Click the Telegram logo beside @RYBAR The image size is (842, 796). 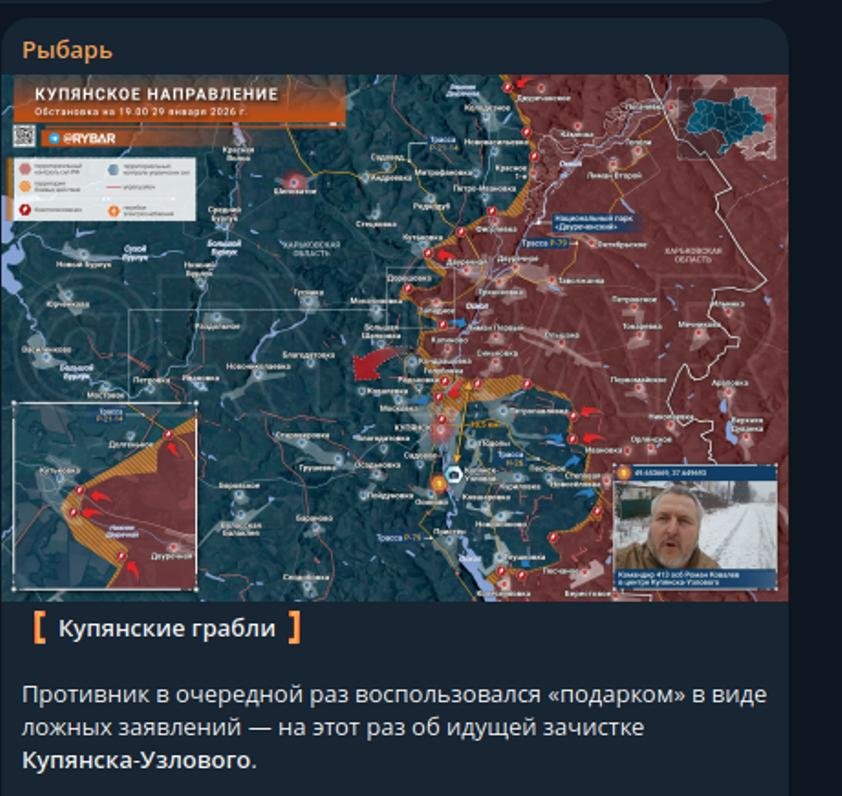pos(53,138)
